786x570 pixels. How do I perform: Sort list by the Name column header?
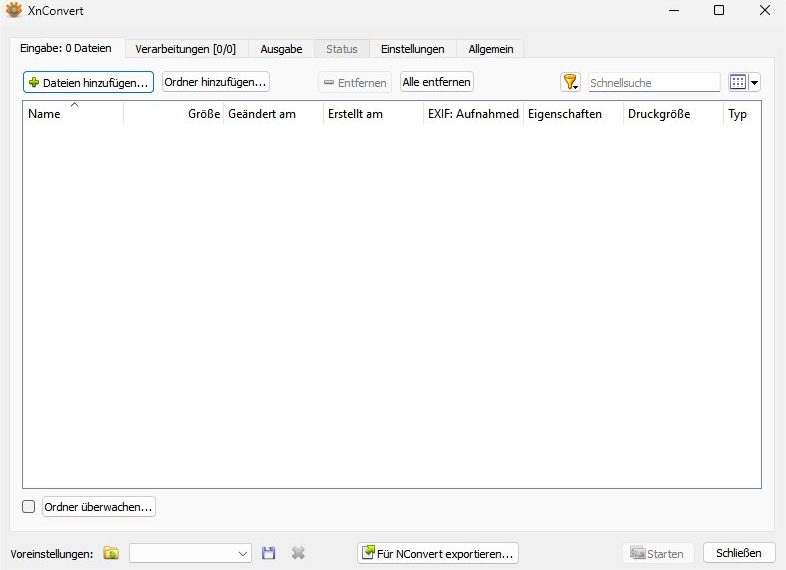click(72, 114)
